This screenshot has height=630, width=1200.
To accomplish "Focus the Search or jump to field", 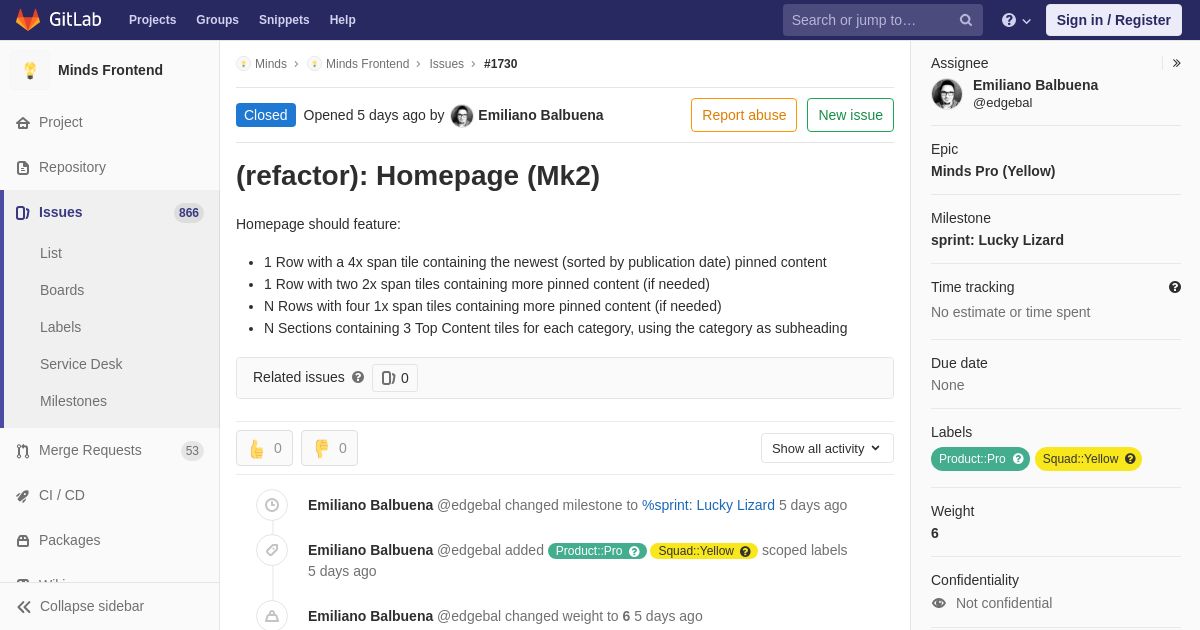I will coord(883,20).
